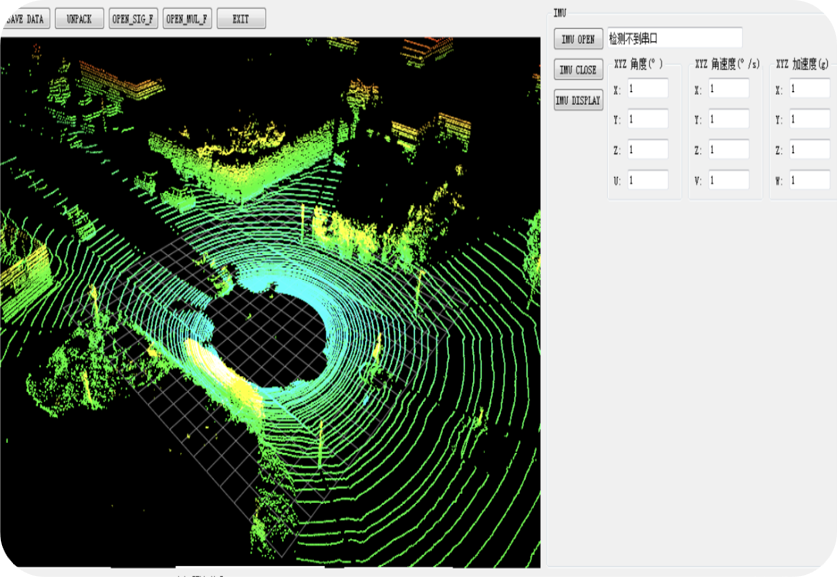Viewport: 838px width, 577px height.
Task: Focus the X field under XYZ 加速度
Action: click(810, 89)
